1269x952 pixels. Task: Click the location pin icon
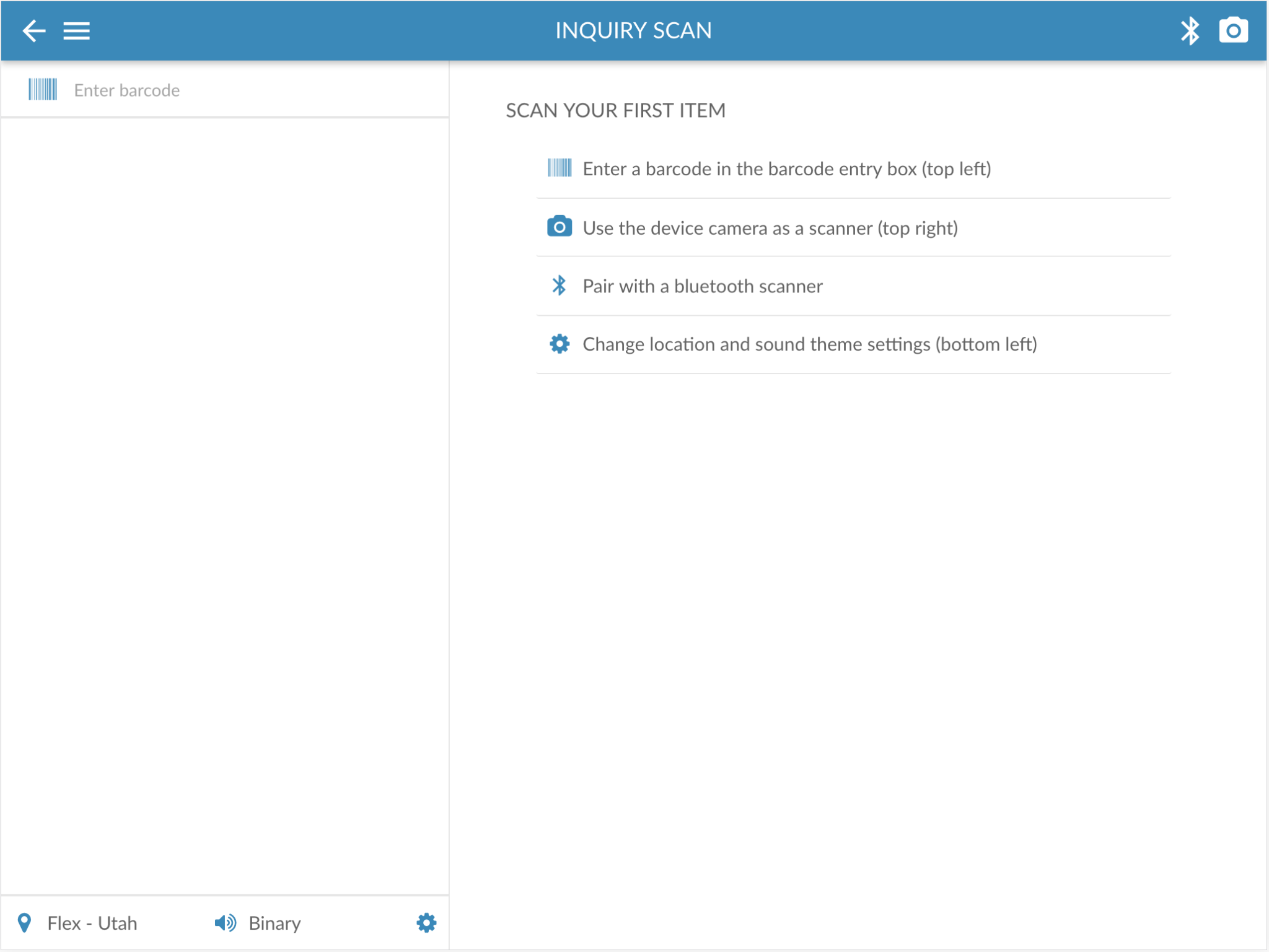point(24,923)
